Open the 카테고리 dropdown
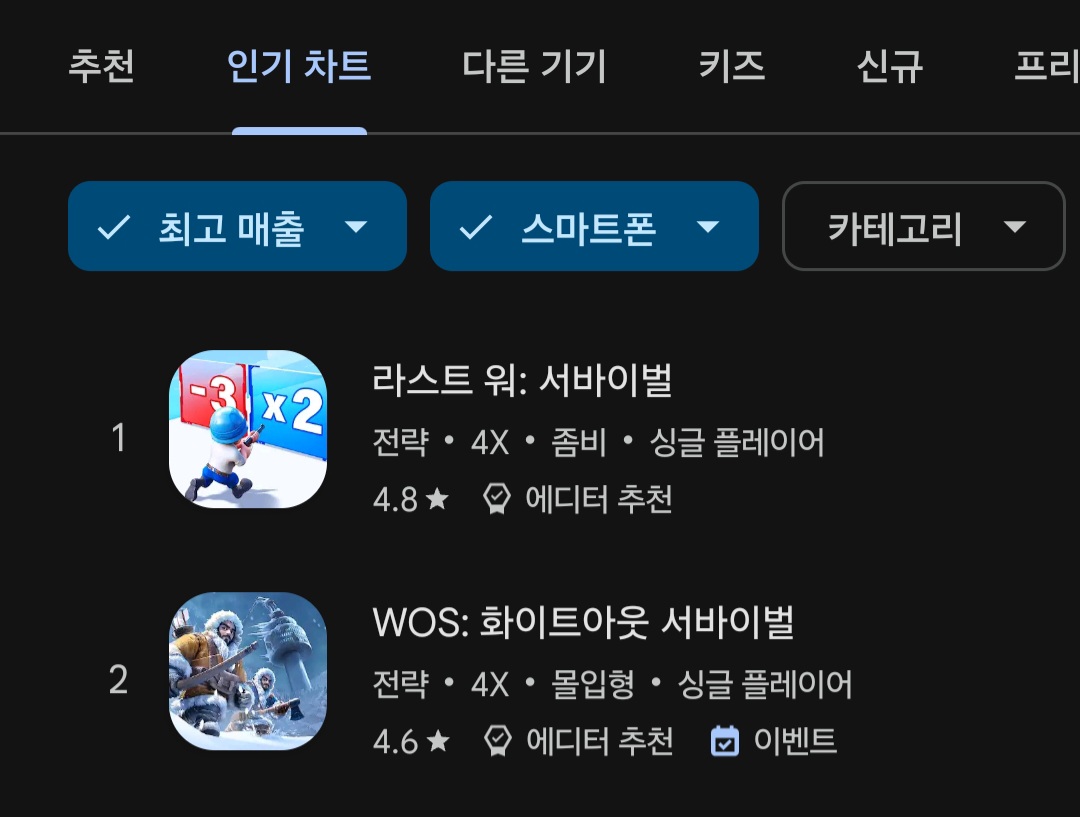The image size is (1080, 817). (924, 226)
